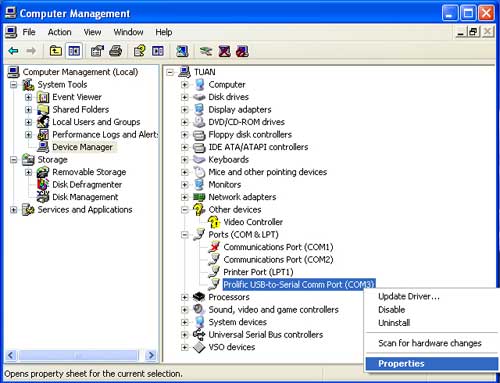Expand the Disk drives category
500x383 pixels.
(x=185, y=97)
